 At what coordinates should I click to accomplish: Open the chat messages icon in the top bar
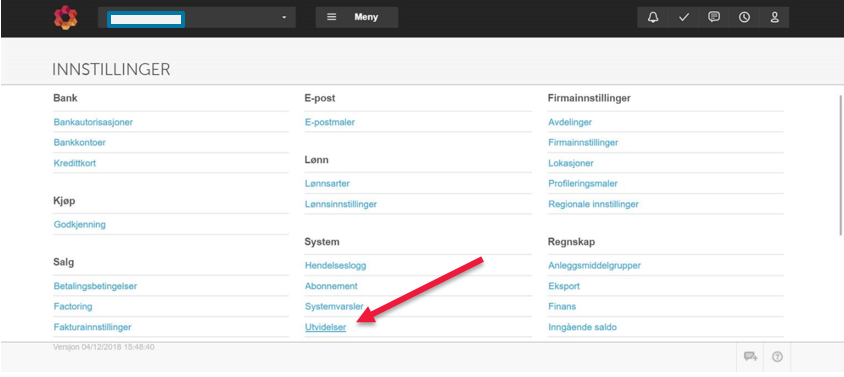tap(714, 17)
